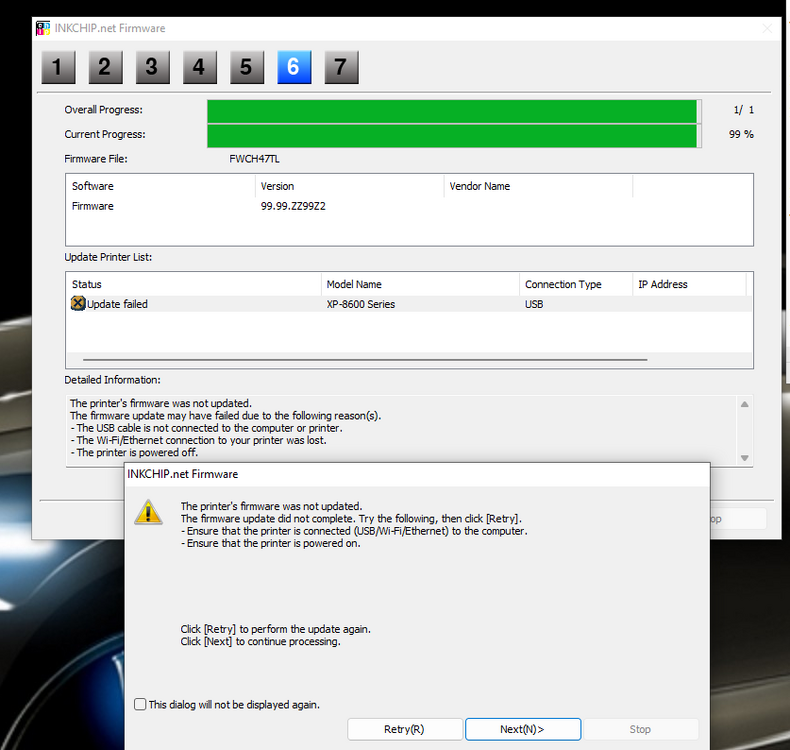Select step 7 number icon
This screenshot has width=790, height=750.
pyautogui.click(x=341, y=67)
